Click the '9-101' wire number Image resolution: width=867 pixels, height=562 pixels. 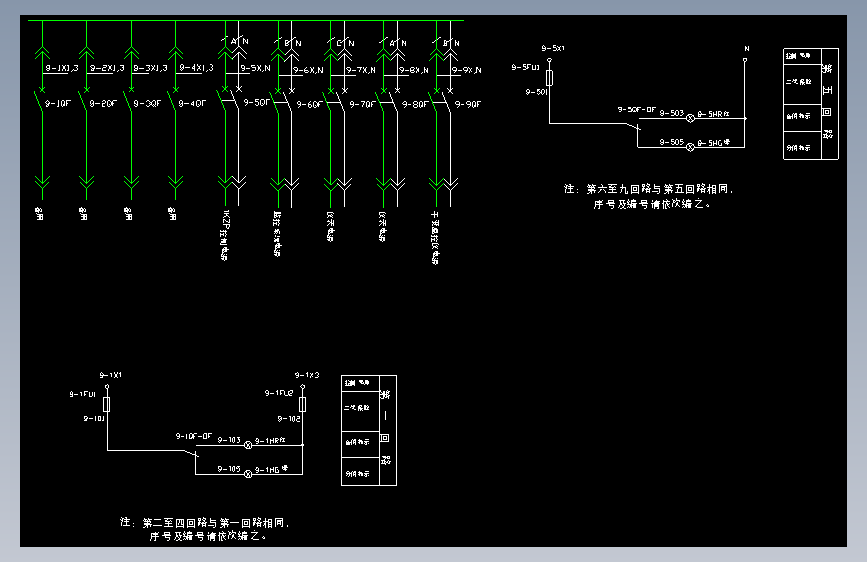click(94, 419)
